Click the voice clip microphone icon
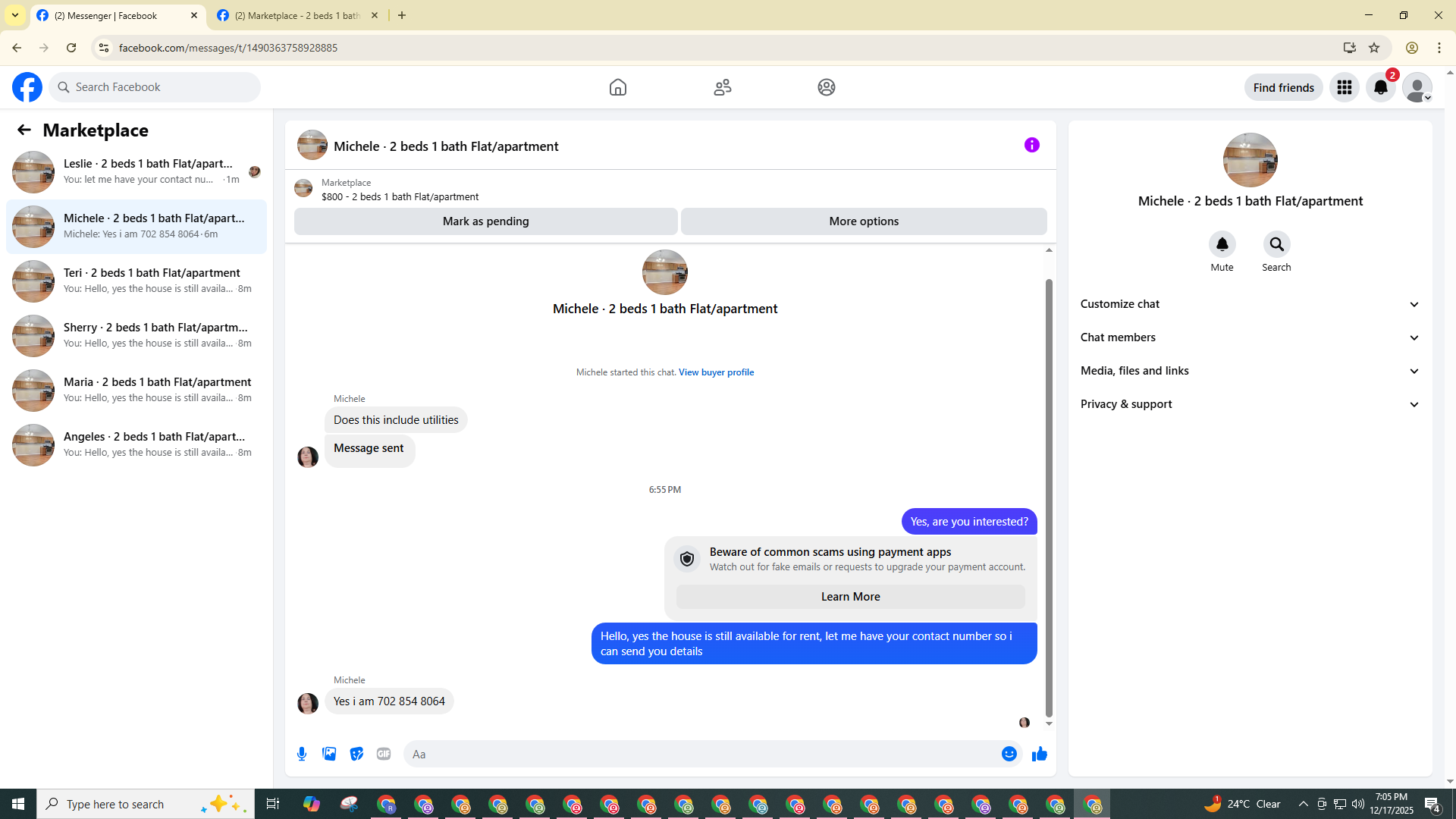 coord(302,754)
